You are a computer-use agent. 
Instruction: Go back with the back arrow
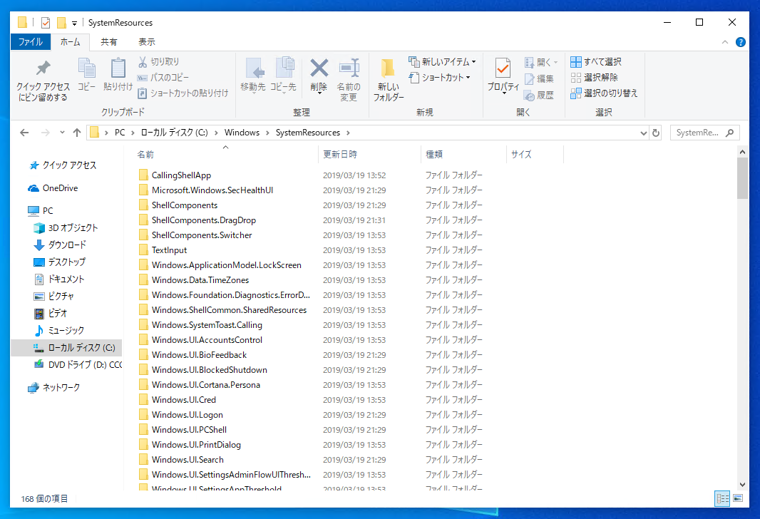24,132
